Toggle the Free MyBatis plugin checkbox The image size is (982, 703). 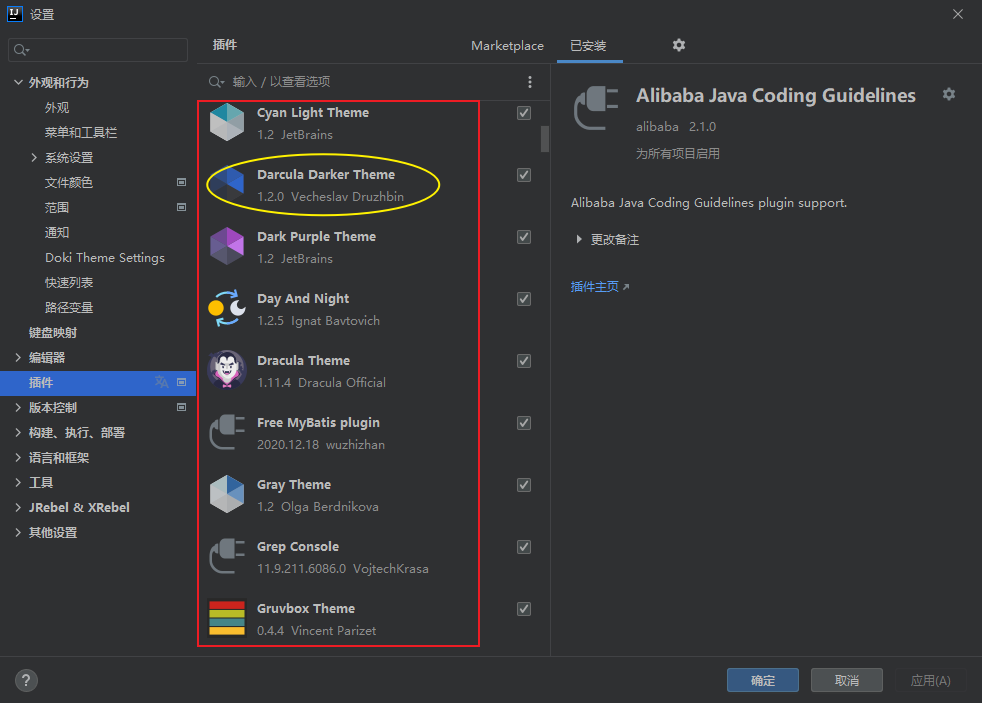[x=524, y=423]
